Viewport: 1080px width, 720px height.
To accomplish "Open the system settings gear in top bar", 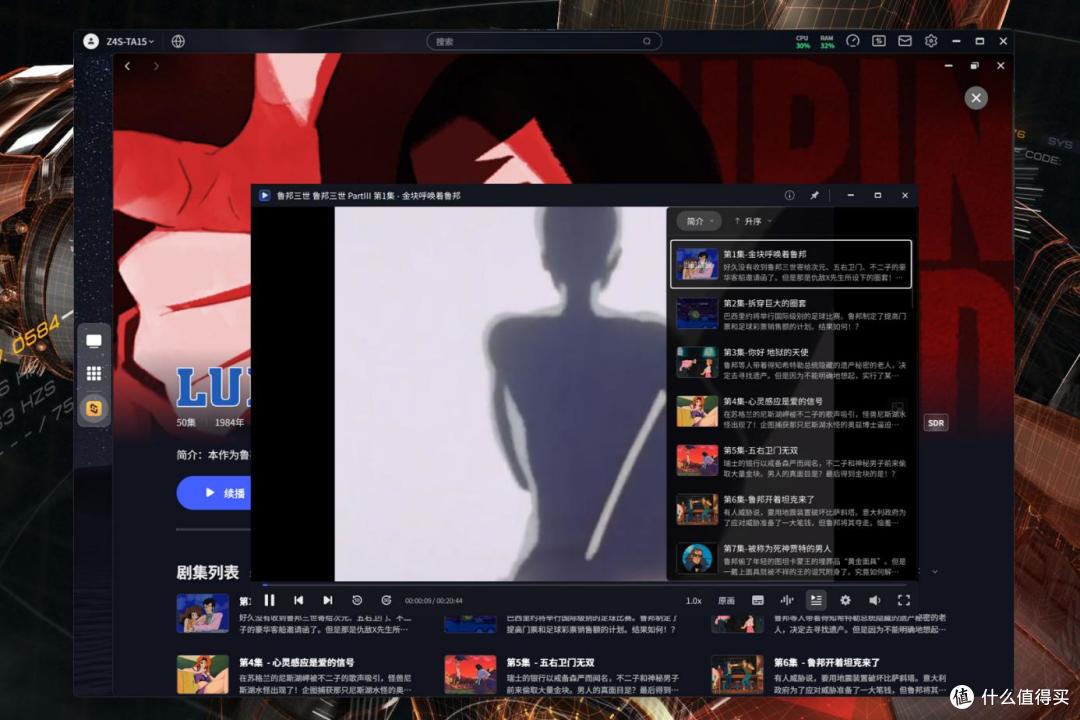I will pyautogui.click(x=931, y=41).
